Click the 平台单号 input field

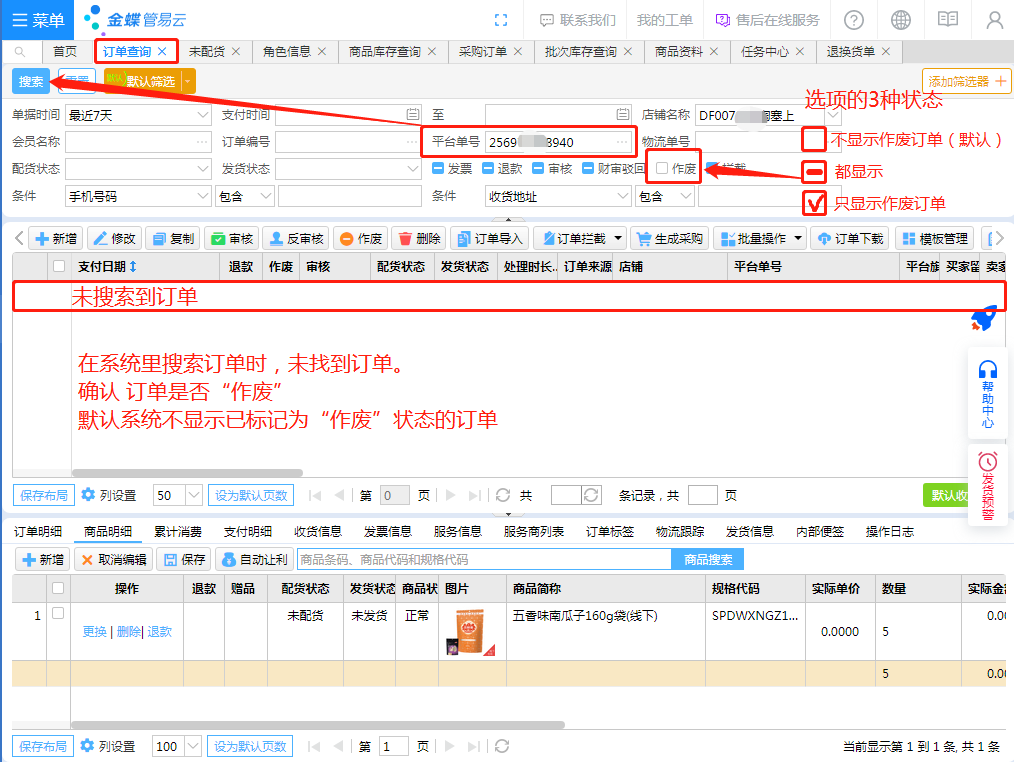tap(555, 142)
